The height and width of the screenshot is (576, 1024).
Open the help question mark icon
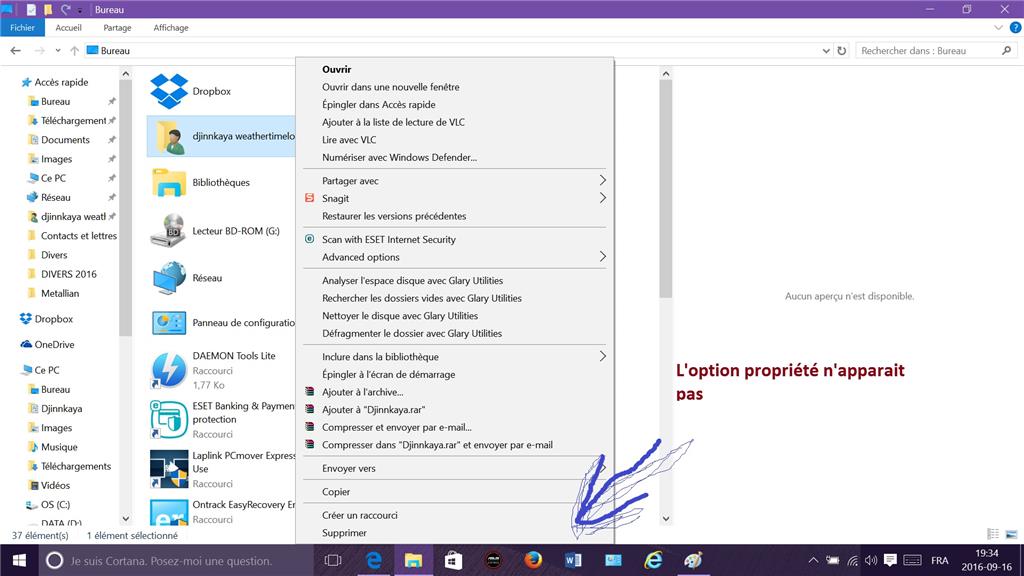(1016, 27)
